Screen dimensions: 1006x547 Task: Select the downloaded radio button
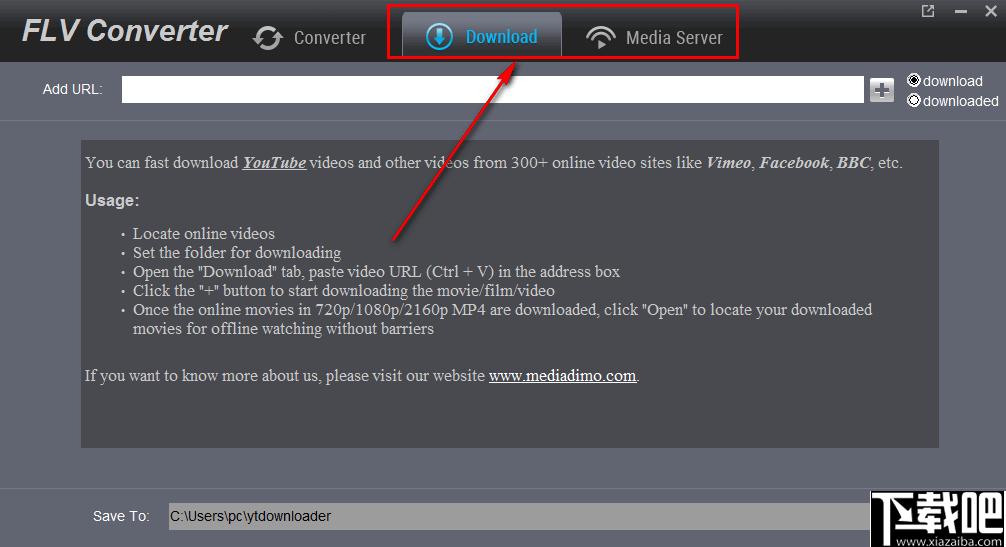pos(914,100)
